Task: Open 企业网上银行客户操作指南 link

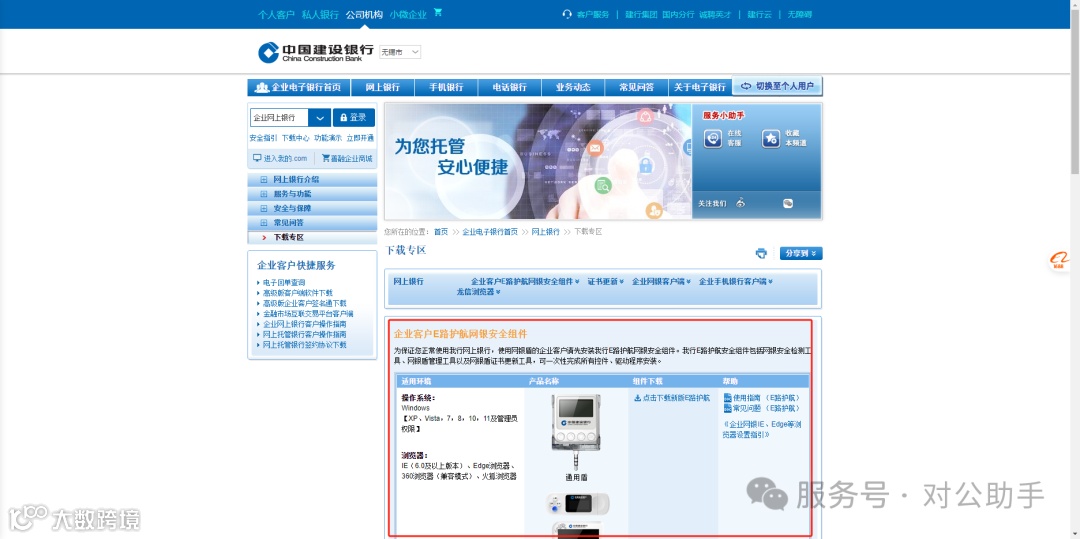Action: pos(305,324)
